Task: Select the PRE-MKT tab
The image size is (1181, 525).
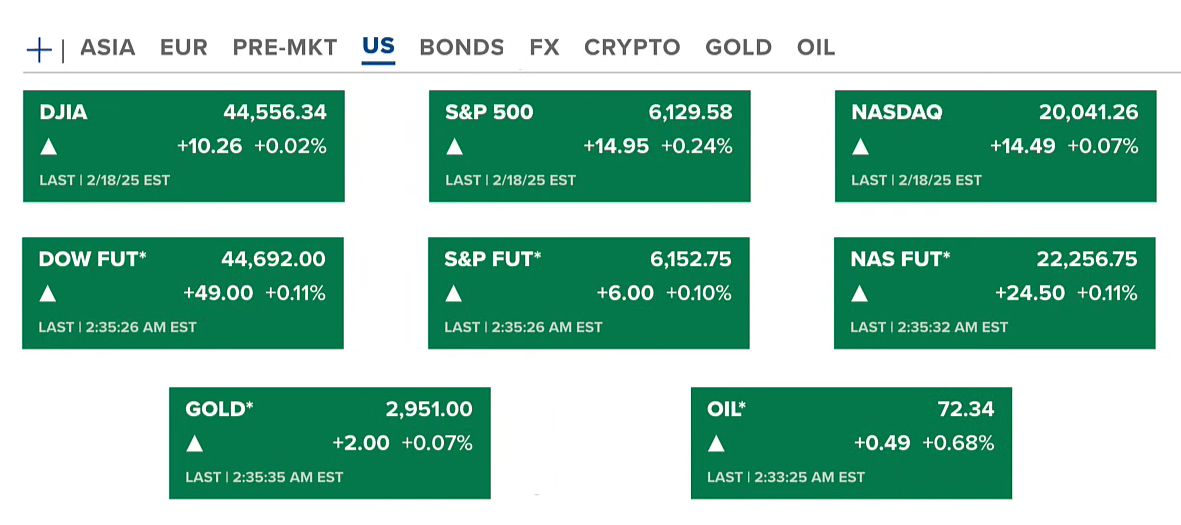Action: (285, 47)
